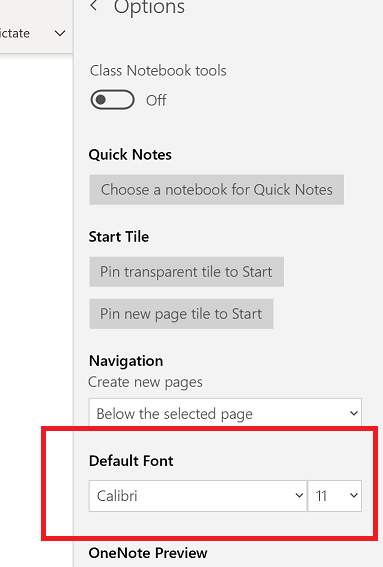Viewport: 383px width, 567px height.
Task: Click Pin transparent tile to Start
Action: pos(187,272)
